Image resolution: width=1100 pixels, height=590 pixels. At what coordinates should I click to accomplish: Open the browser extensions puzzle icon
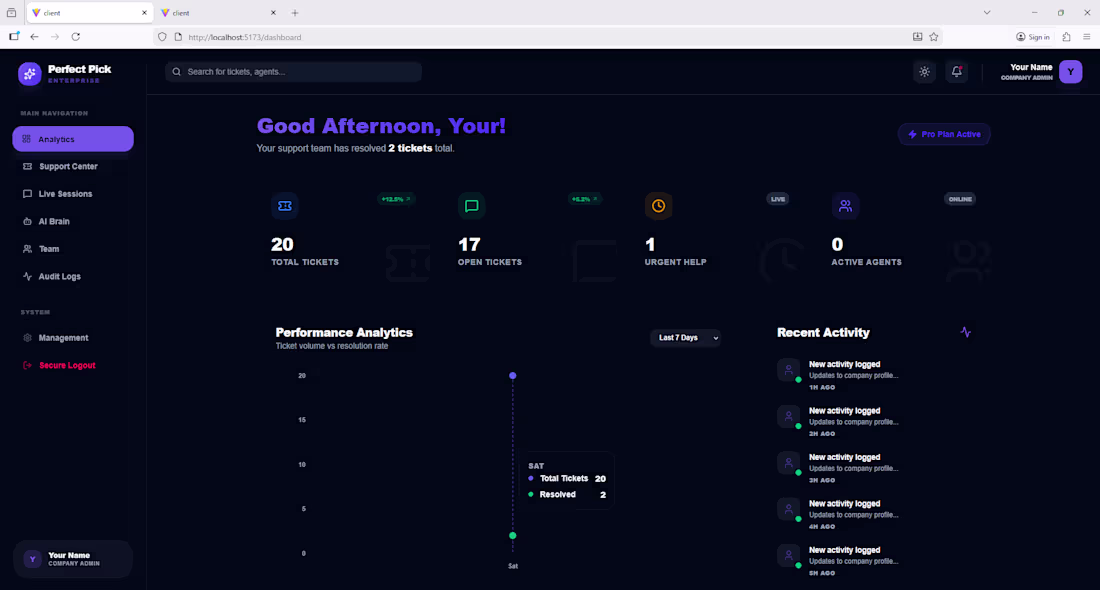pyautogui.click(x=1066, y=36)
